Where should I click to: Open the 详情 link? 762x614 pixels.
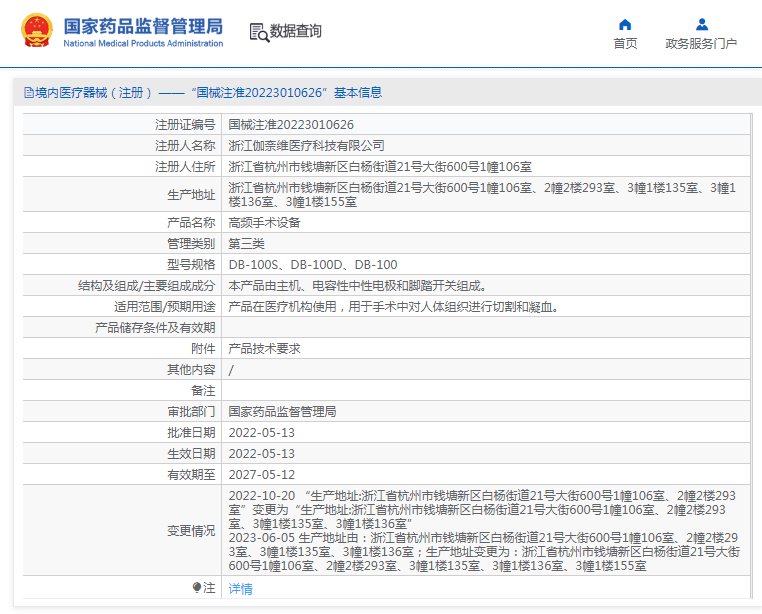pyautogui.click(x=241, y=589)
